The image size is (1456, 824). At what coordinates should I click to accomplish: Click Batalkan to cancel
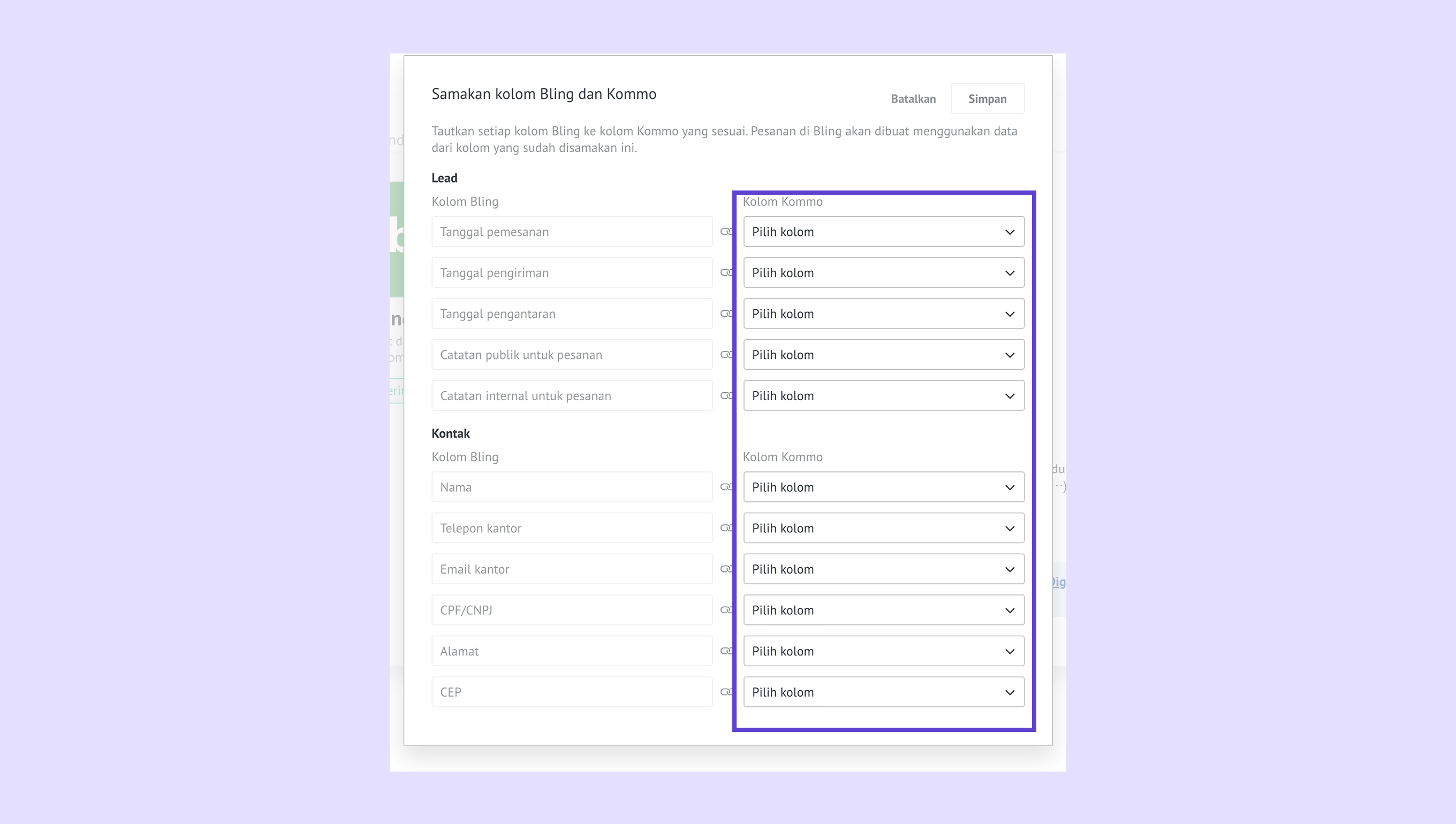click(913, 99)
